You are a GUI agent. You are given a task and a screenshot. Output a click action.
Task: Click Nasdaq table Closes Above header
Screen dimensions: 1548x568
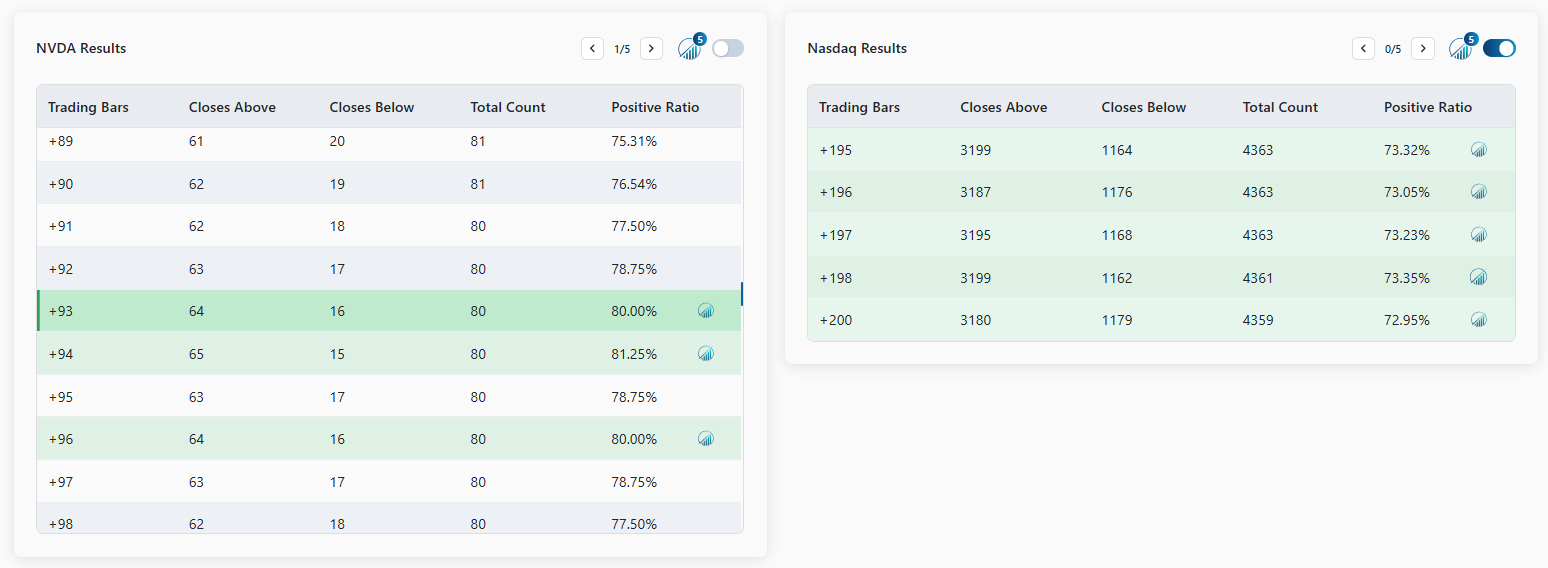click(1003, 107)
